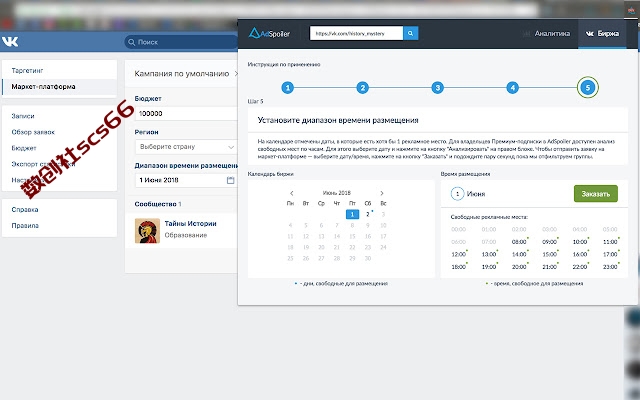Select the 23:00 time slot
Image resolution: width=640 pixels, height=400 pixels.
(610, 267)
